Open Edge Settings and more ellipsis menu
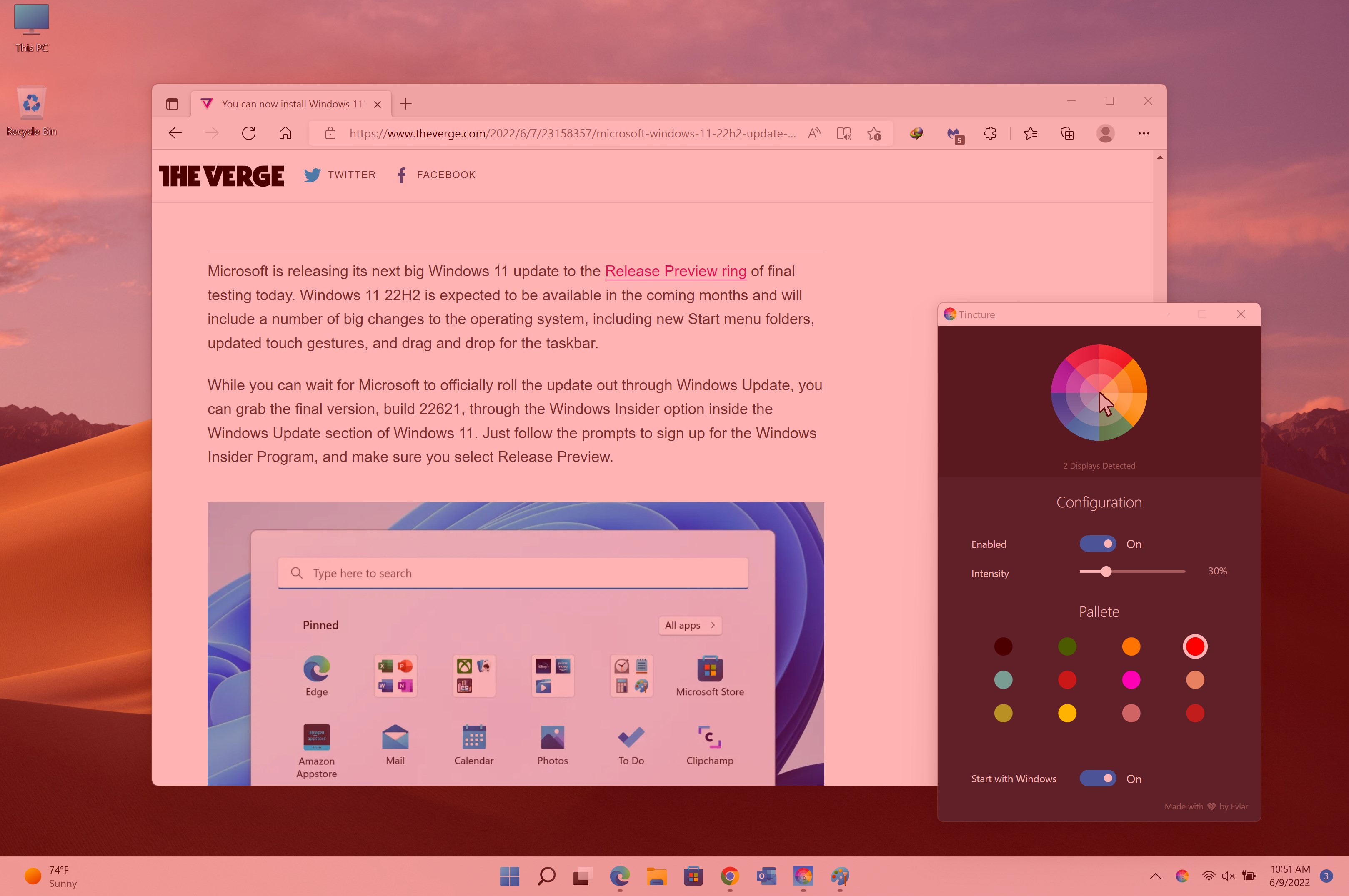The width and height of the screenshot is (1349, 896). point(1143,133)
